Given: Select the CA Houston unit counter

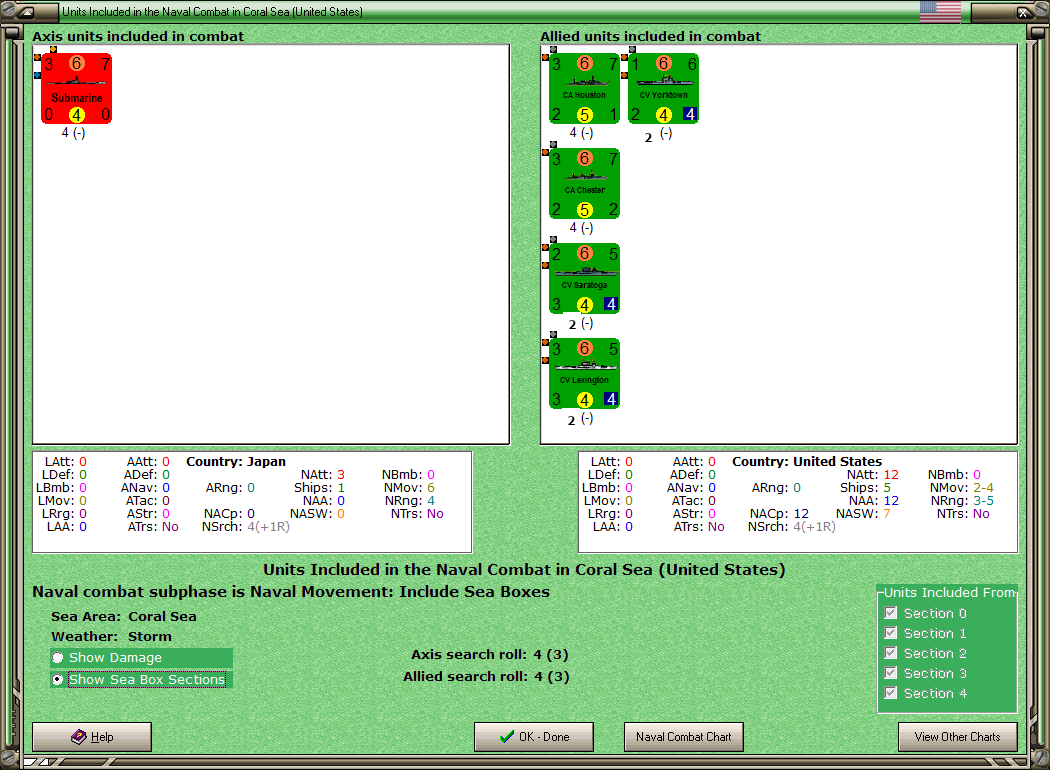Looking at the screenshot, I should pos(584,88).
